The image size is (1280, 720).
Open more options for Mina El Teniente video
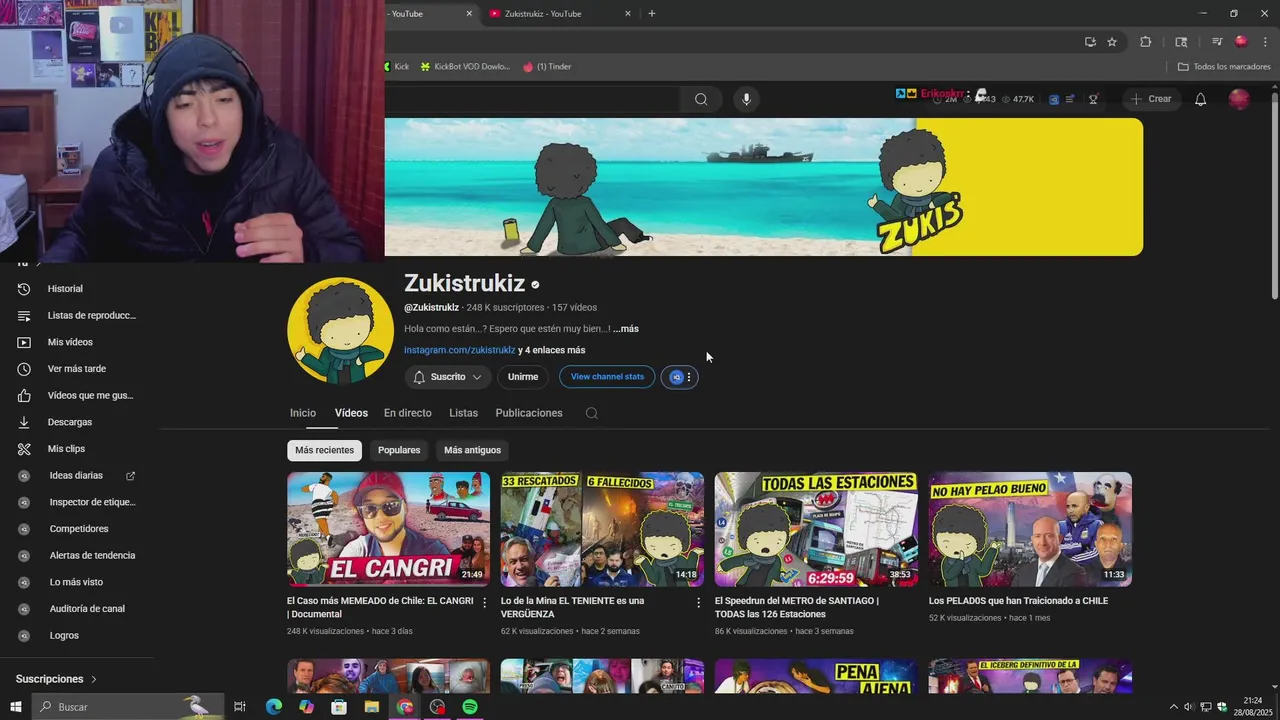click(x=699, y=603)
